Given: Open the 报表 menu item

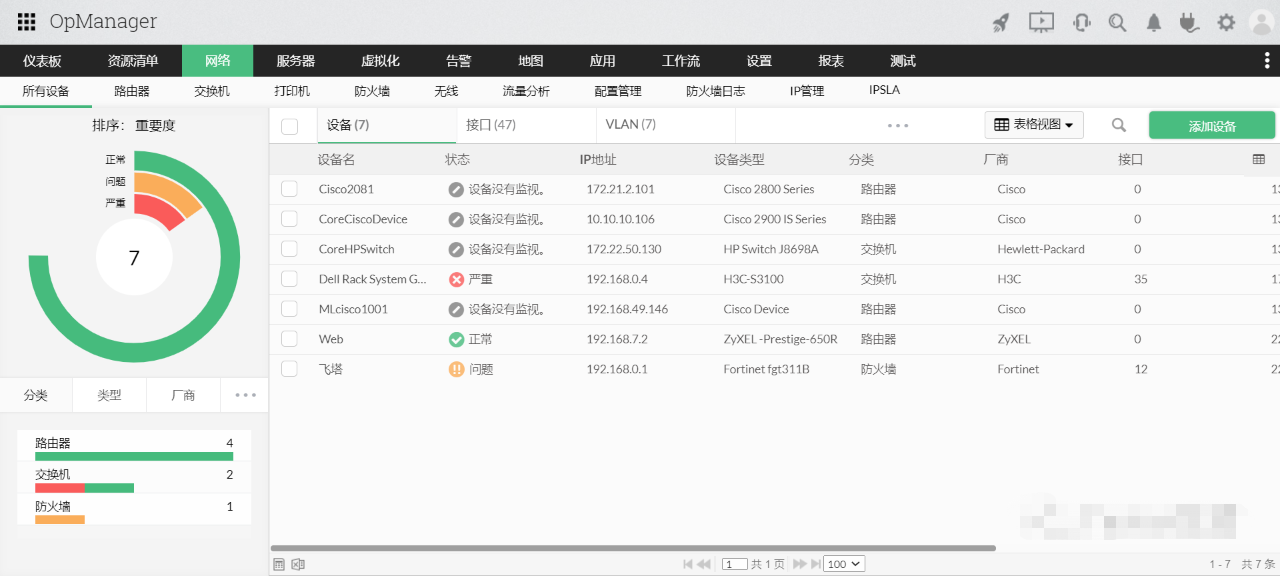Looking at the screenshot, I should click(x=830, y=61).
